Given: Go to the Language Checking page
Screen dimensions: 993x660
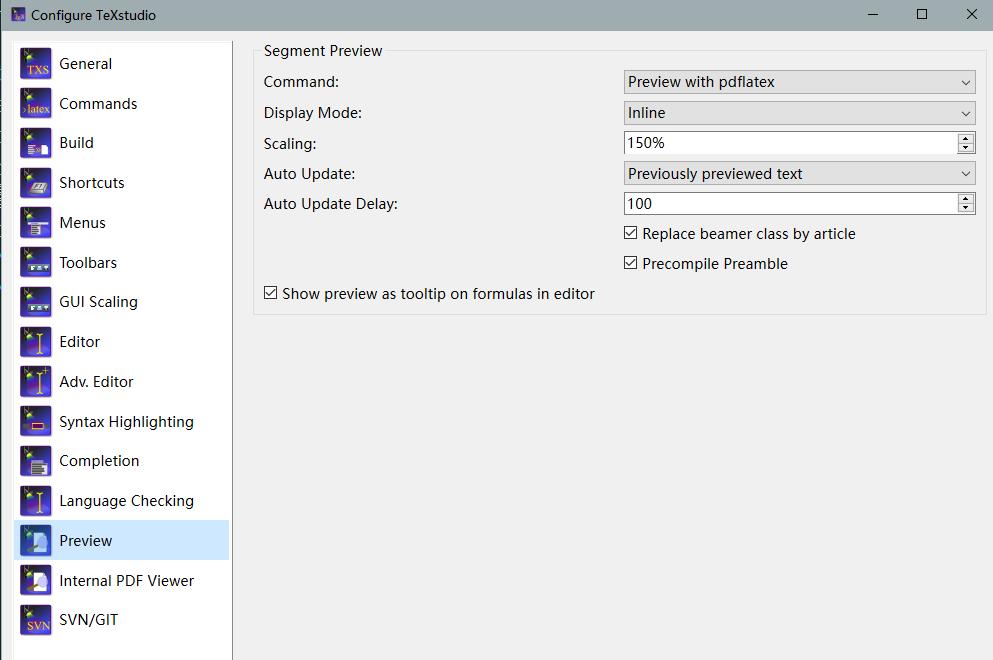Looking at the screenshot, I should pyautogui.click(x=126, y=501).
